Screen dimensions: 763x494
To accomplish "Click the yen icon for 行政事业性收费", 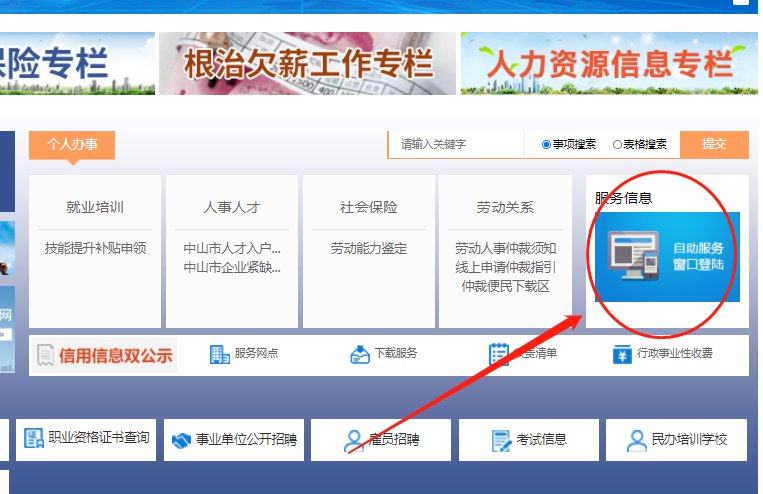I will tap(622, 354).
